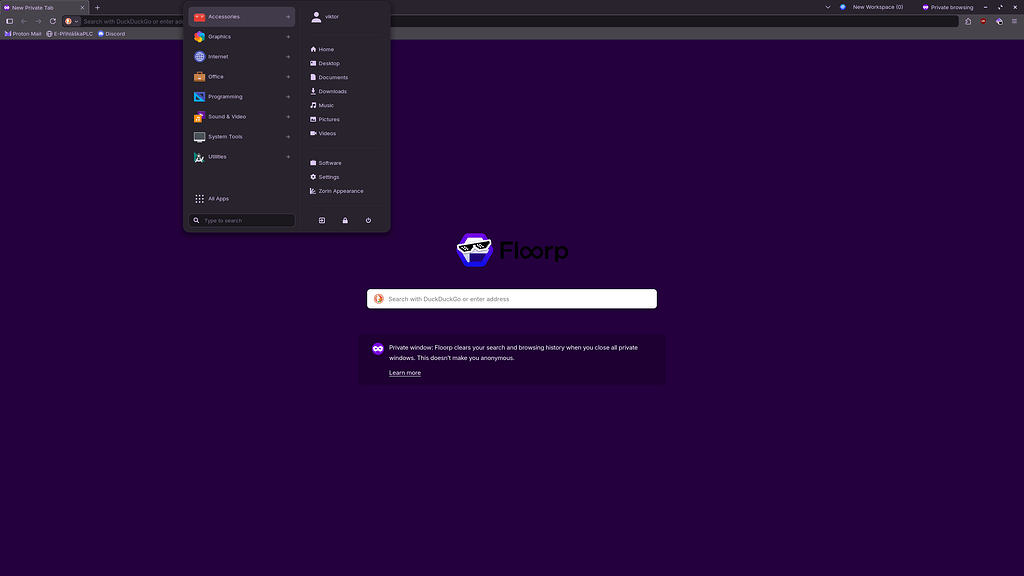Expand arrow next to Utilities
The image size is (1024, 576).
coord(287,157)
